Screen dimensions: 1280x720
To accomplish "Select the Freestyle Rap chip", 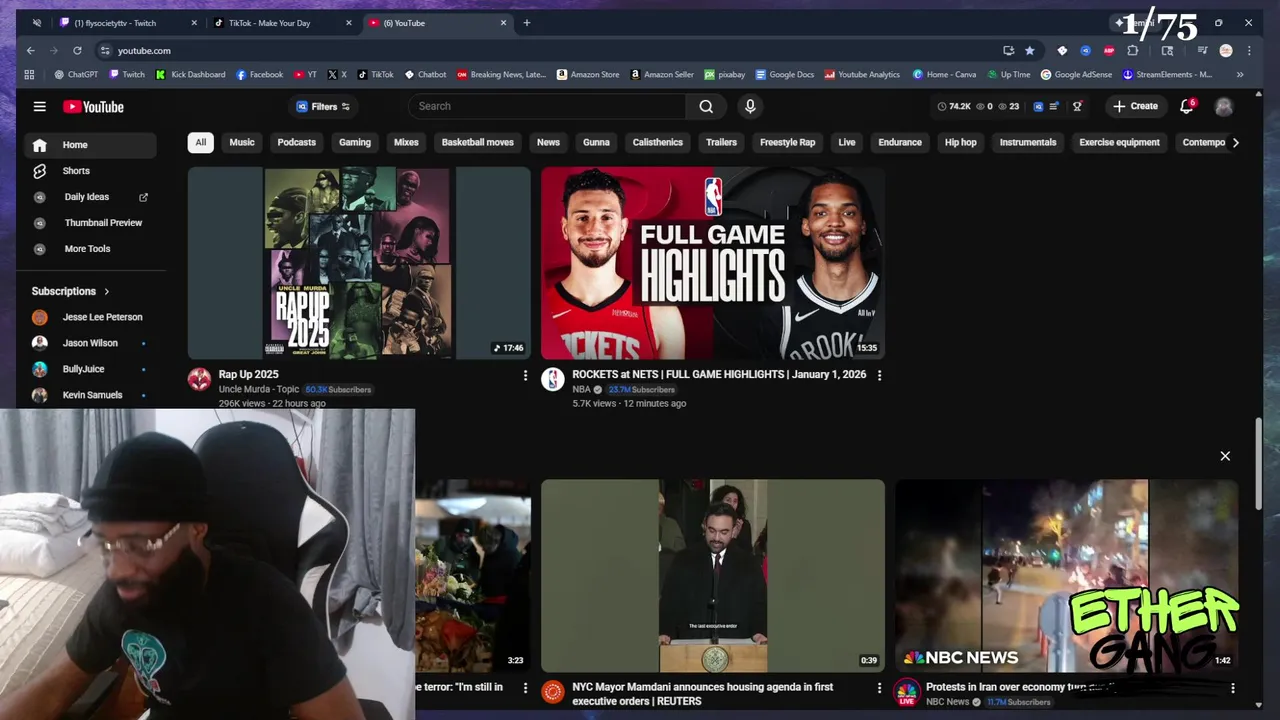I will [787, 142].
